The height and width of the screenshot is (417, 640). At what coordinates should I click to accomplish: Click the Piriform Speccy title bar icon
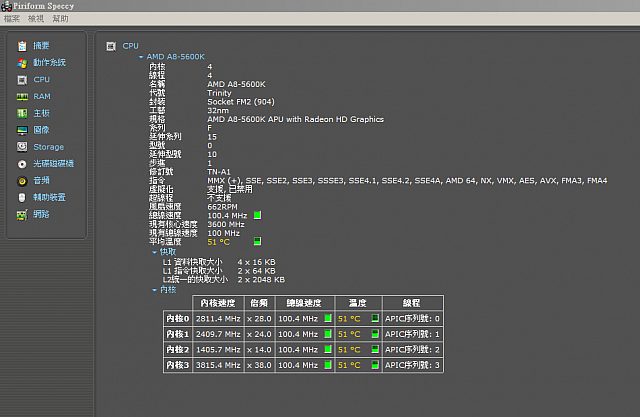6,6
